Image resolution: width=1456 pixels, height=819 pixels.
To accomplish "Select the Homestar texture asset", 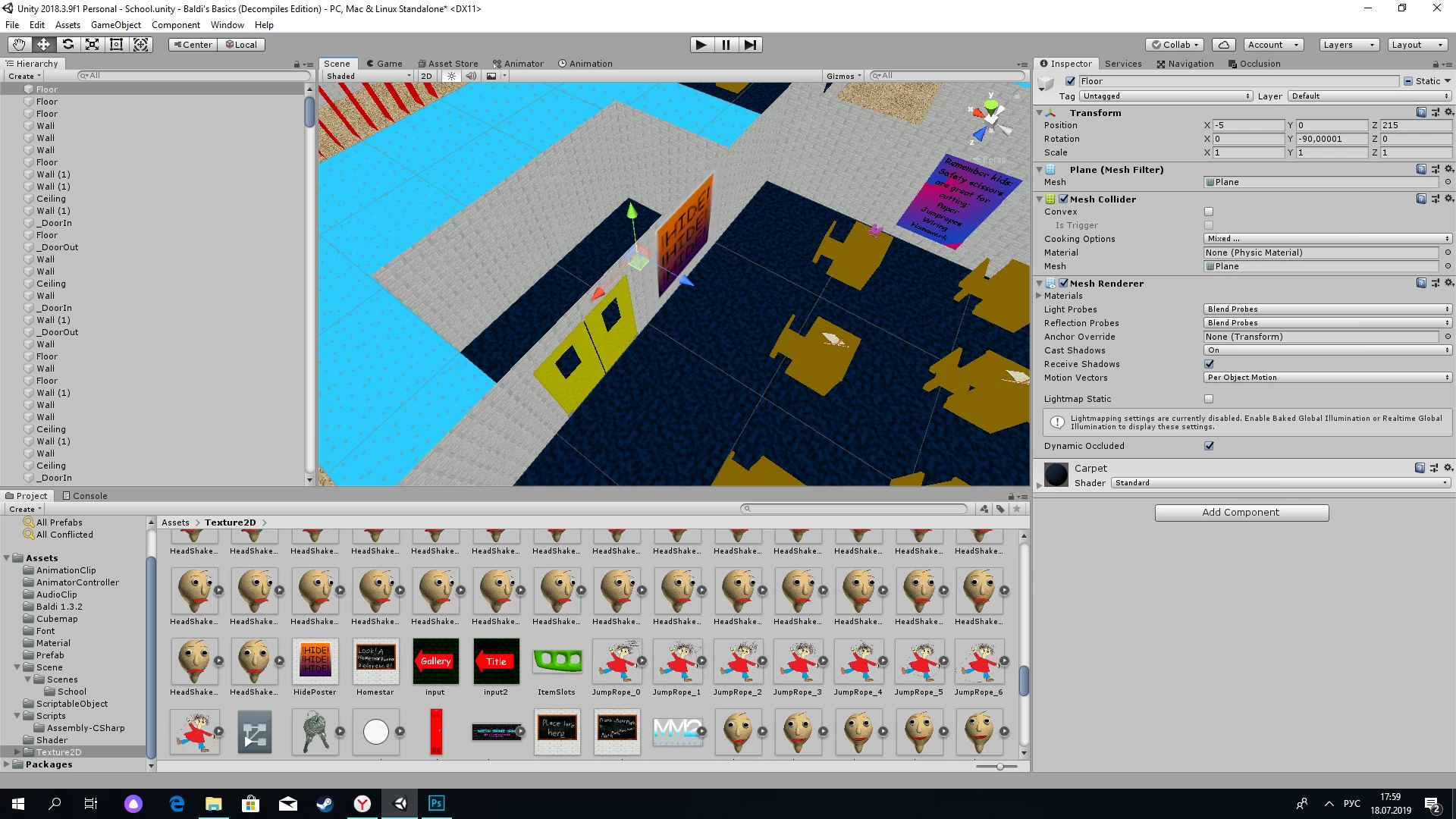I will pyautogui.click(x=375, y=666).
